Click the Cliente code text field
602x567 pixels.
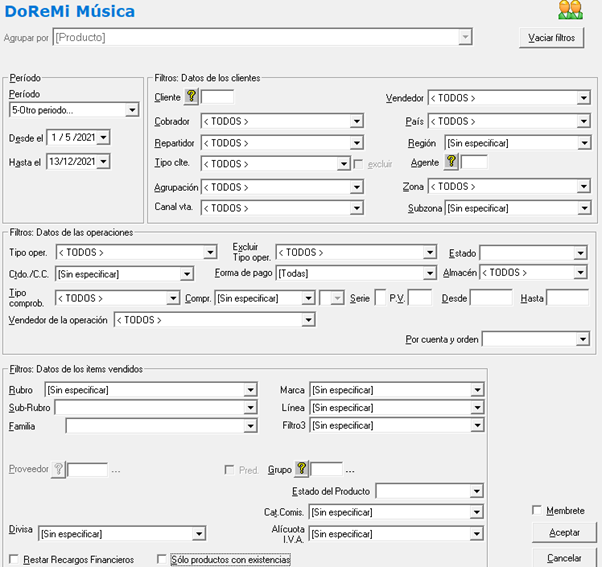click(x=217, y=97)
